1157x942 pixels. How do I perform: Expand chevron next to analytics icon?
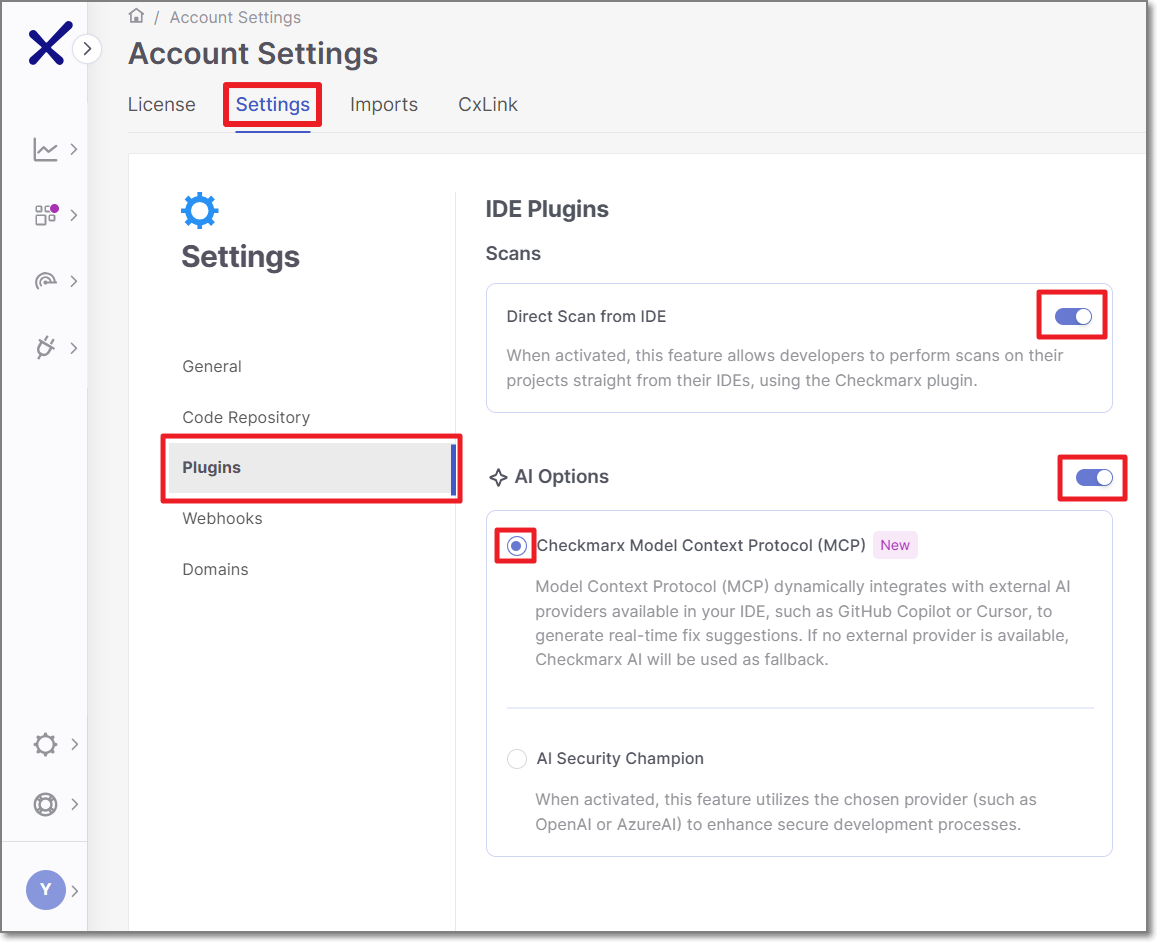click(74, 150)
